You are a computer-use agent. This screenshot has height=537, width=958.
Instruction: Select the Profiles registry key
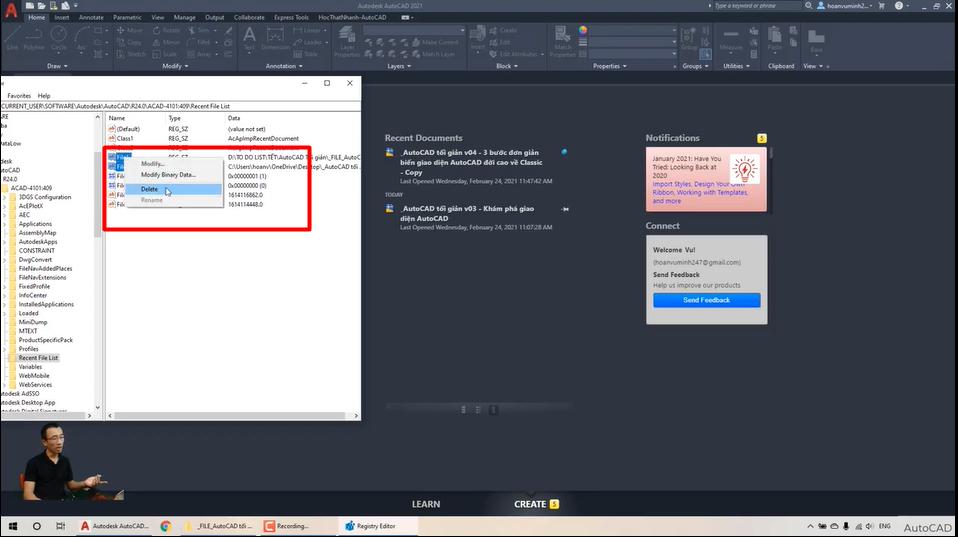[x=28, y=349]
